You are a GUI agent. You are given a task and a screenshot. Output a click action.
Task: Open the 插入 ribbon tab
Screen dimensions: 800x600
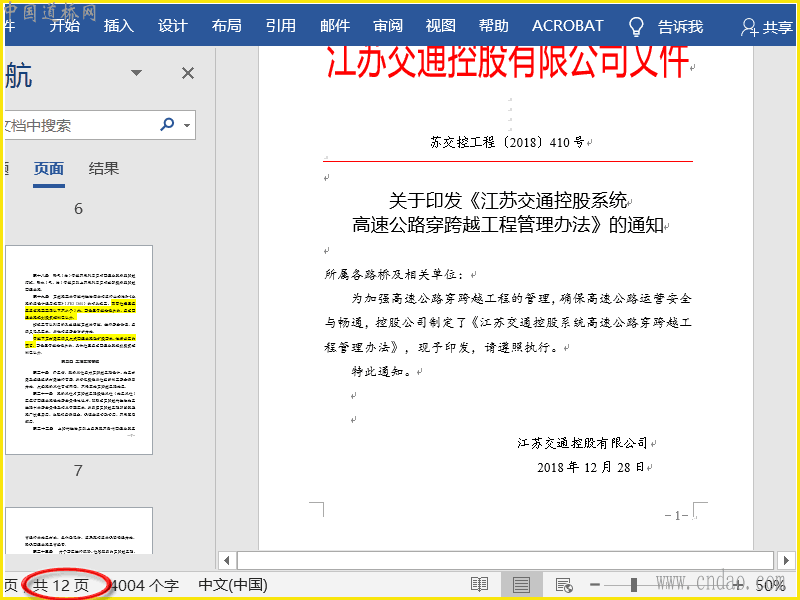(x=119, y=26)
